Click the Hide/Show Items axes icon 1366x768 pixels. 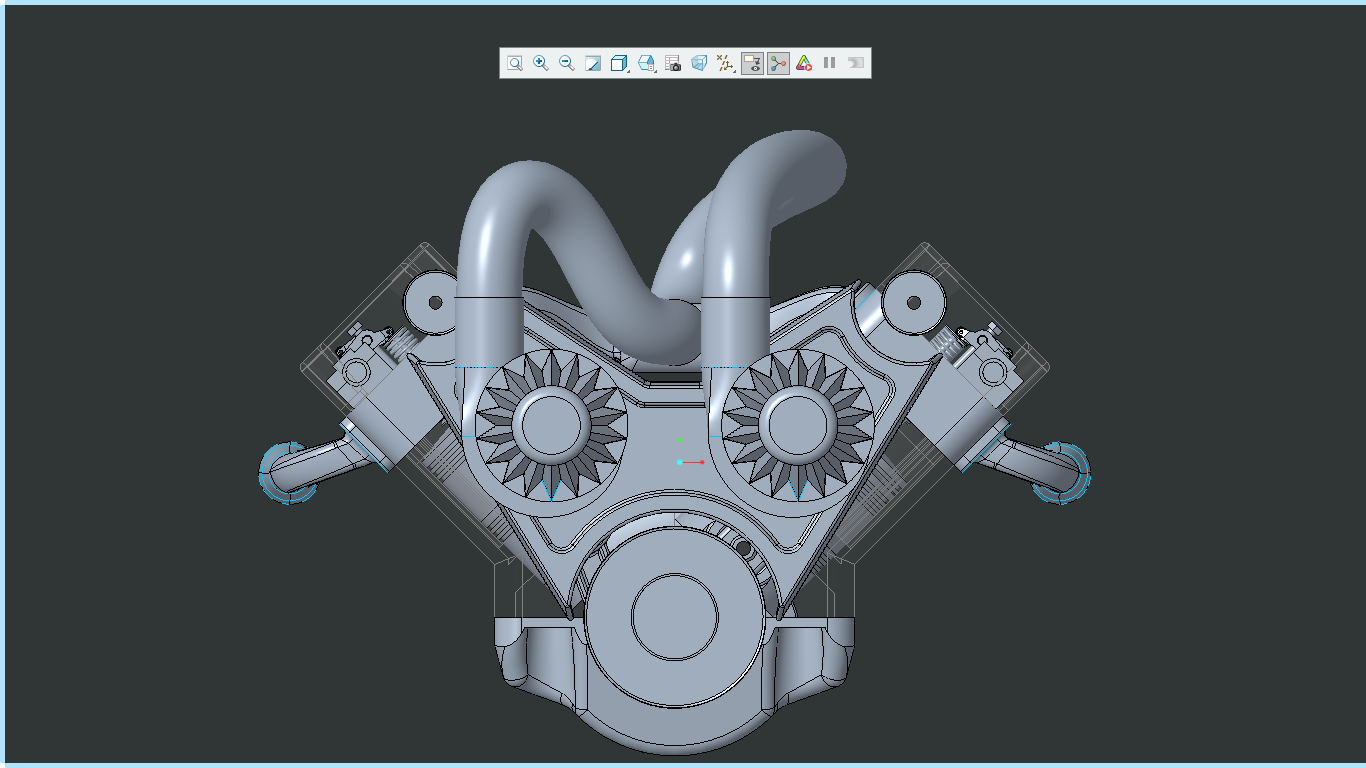722,62
